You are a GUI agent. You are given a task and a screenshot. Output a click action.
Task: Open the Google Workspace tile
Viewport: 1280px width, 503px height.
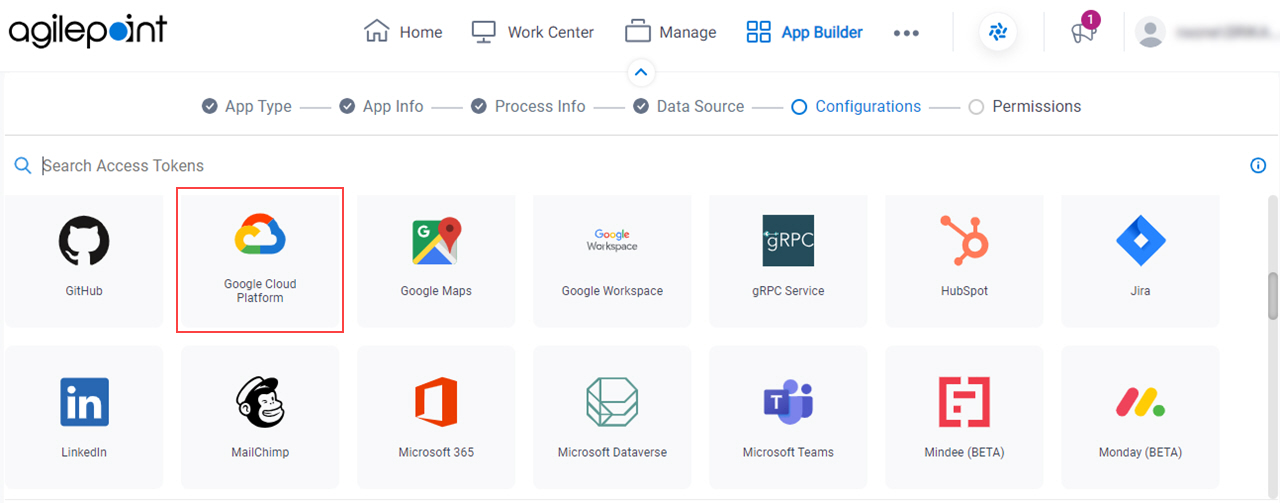tap(612, 260)
